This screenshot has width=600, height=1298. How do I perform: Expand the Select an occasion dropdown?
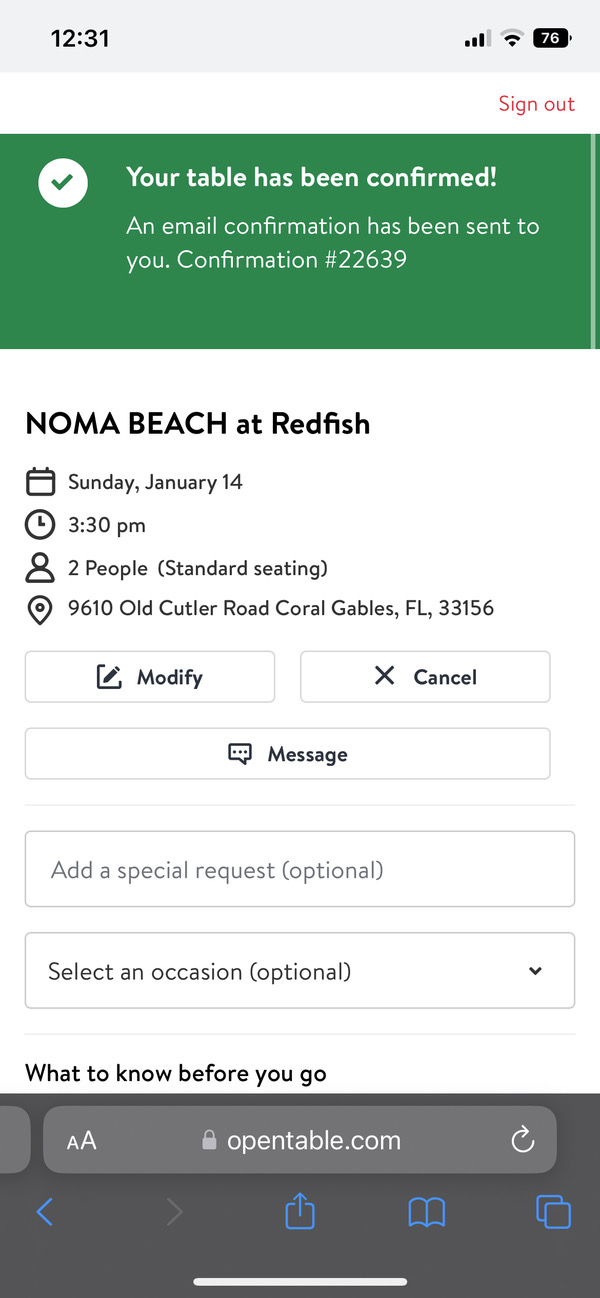pos(300,971)
